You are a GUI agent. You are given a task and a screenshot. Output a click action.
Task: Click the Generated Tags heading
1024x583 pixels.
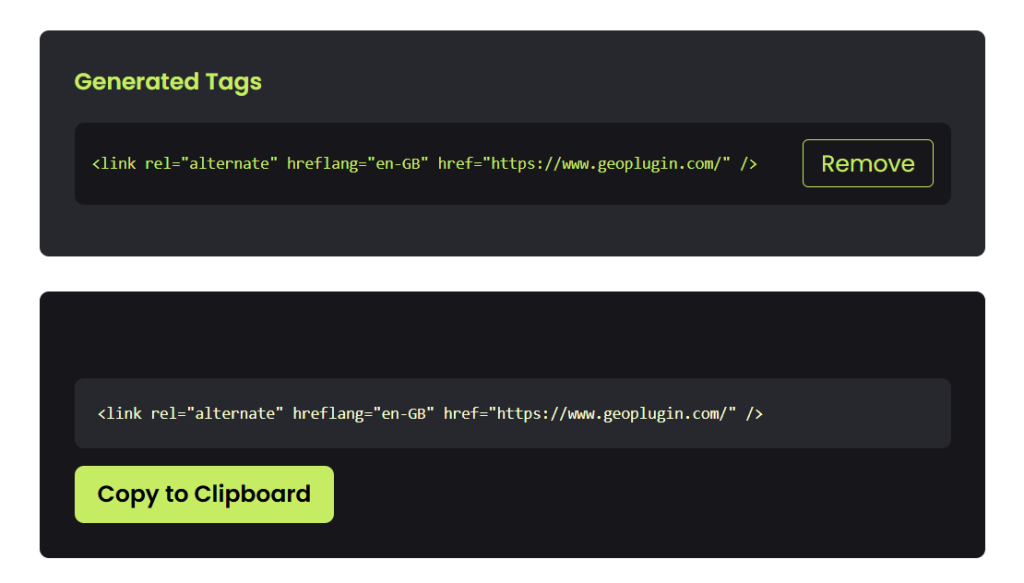(x=168, y=82)
